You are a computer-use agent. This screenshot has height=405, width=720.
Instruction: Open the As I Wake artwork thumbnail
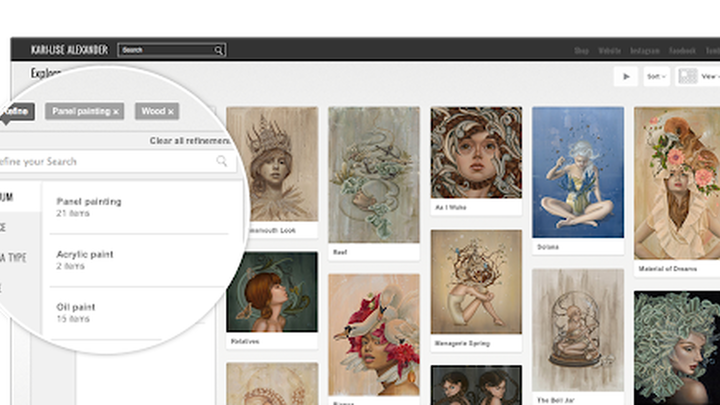click(475, 153)
